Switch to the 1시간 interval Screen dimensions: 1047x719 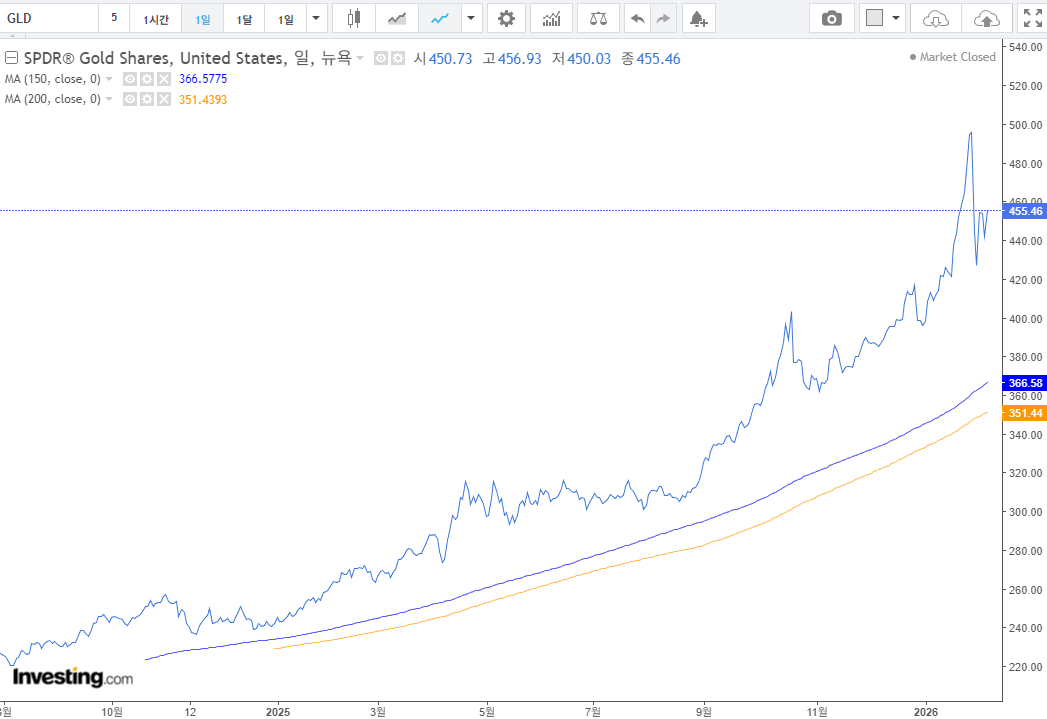click(156, 18)
